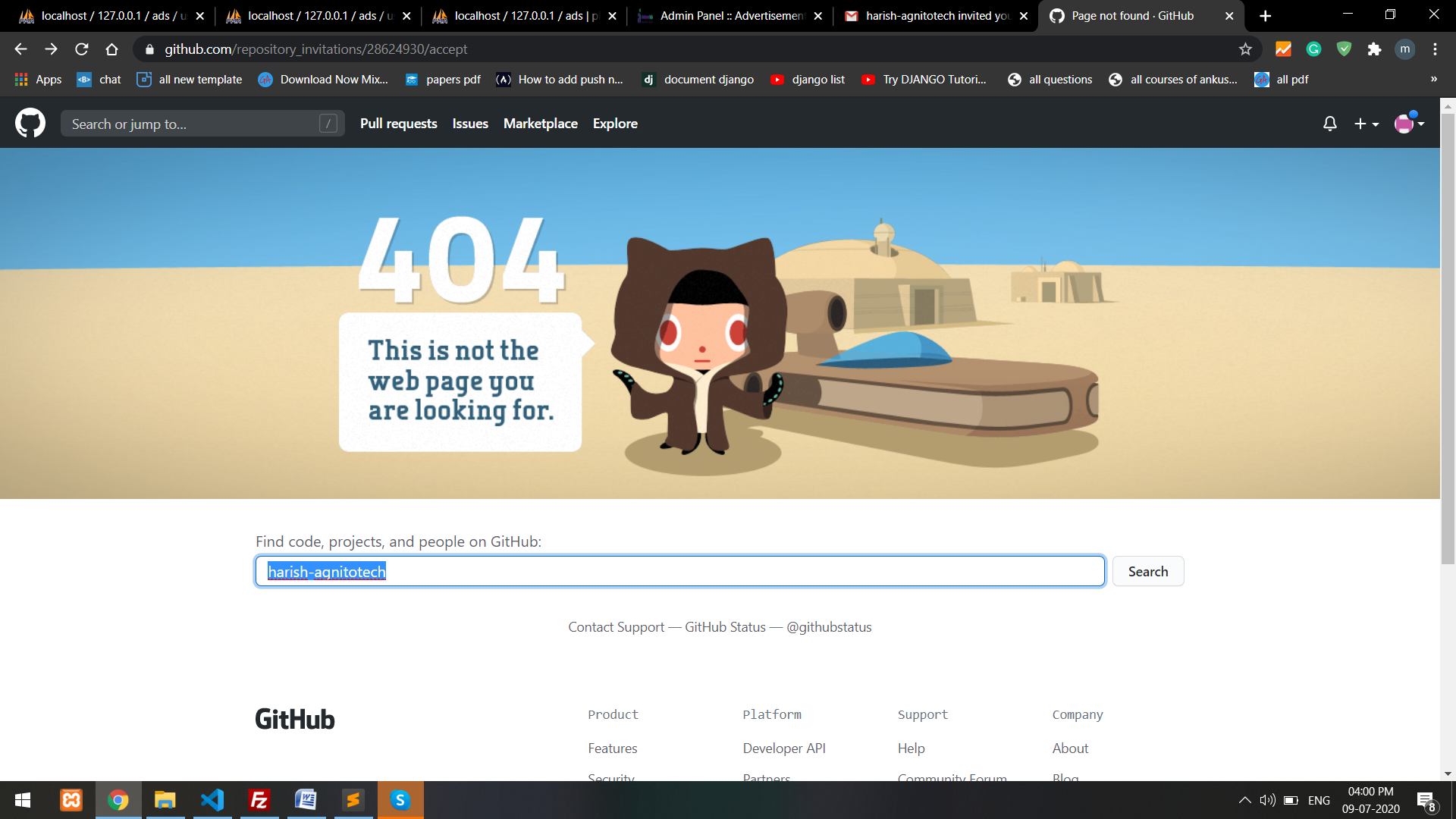Open the 'chat' bookmark
The image size is (1456, 819).
tap(99, 79)
